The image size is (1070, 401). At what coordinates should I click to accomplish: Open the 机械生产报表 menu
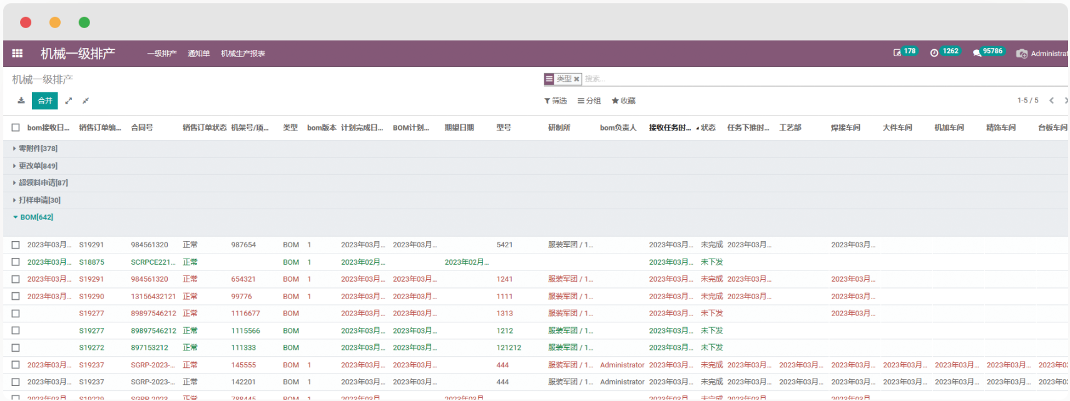(243, 53)
